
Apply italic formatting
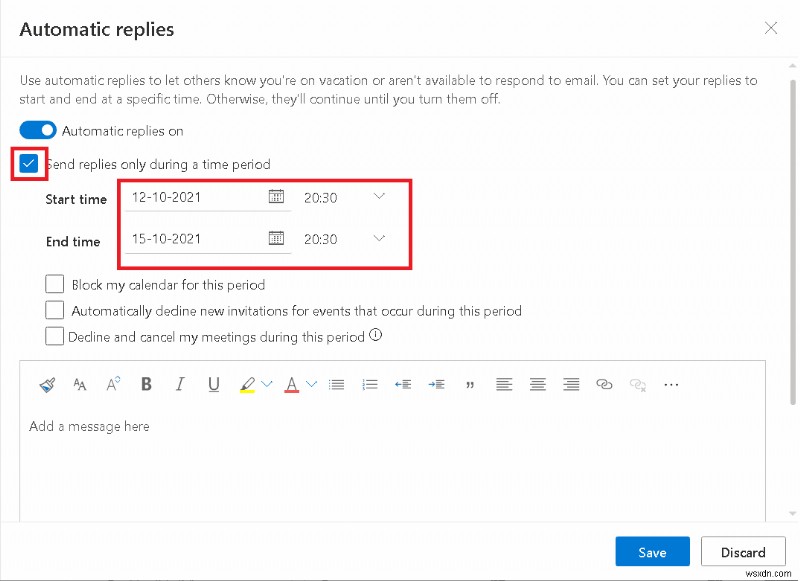pyautogui.click(x=180, y=384)
